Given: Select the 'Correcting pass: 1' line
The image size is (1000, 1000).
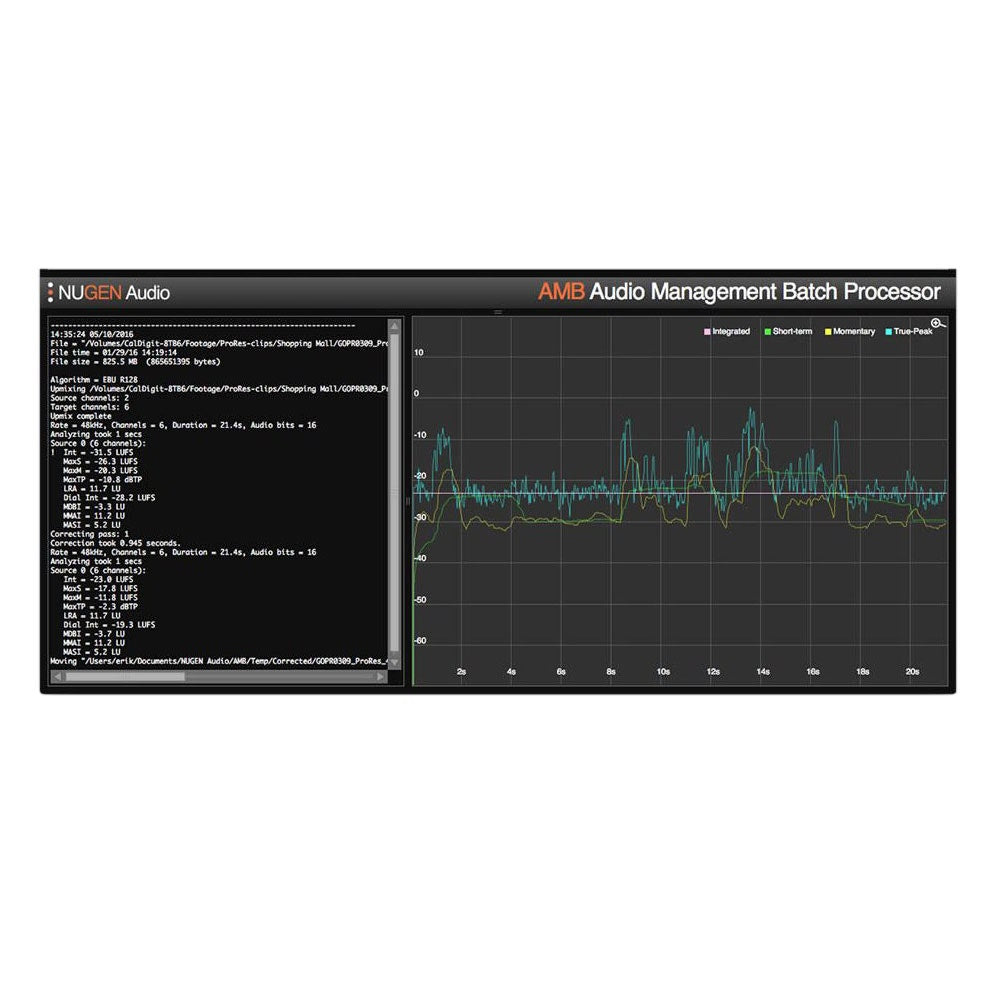Looking at the screenshot, I should (89, 534).
